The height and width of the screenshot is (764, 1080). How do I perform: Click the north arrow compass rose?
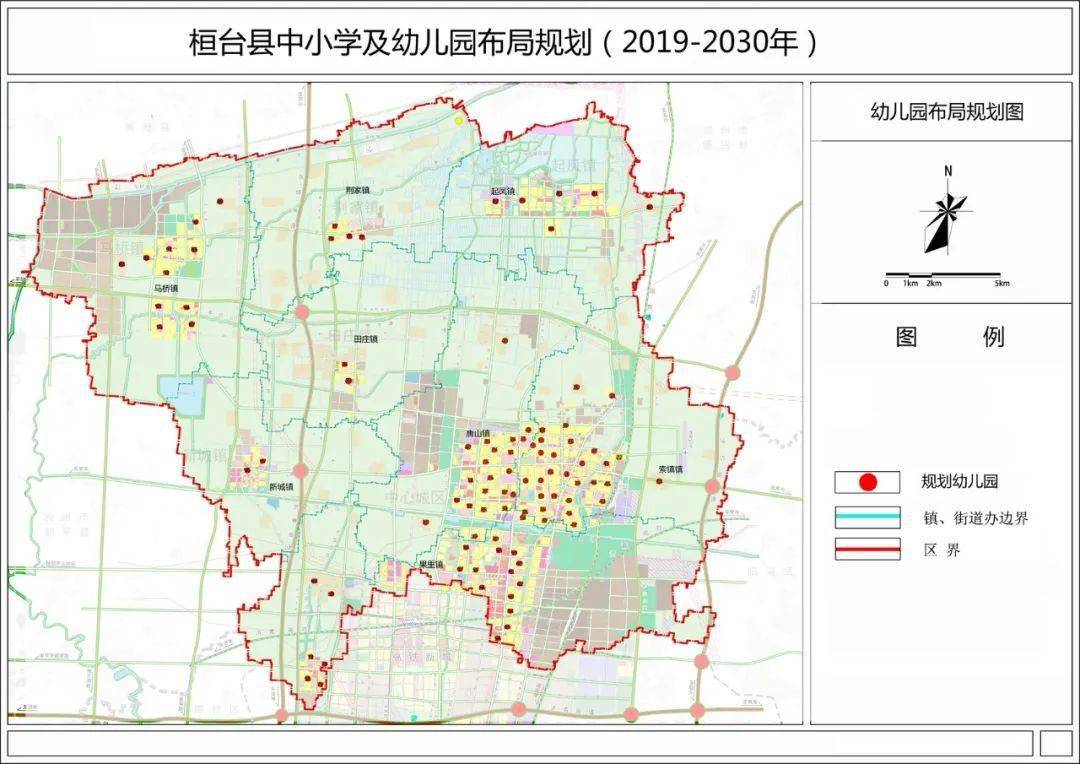click(x=946, y=214)
